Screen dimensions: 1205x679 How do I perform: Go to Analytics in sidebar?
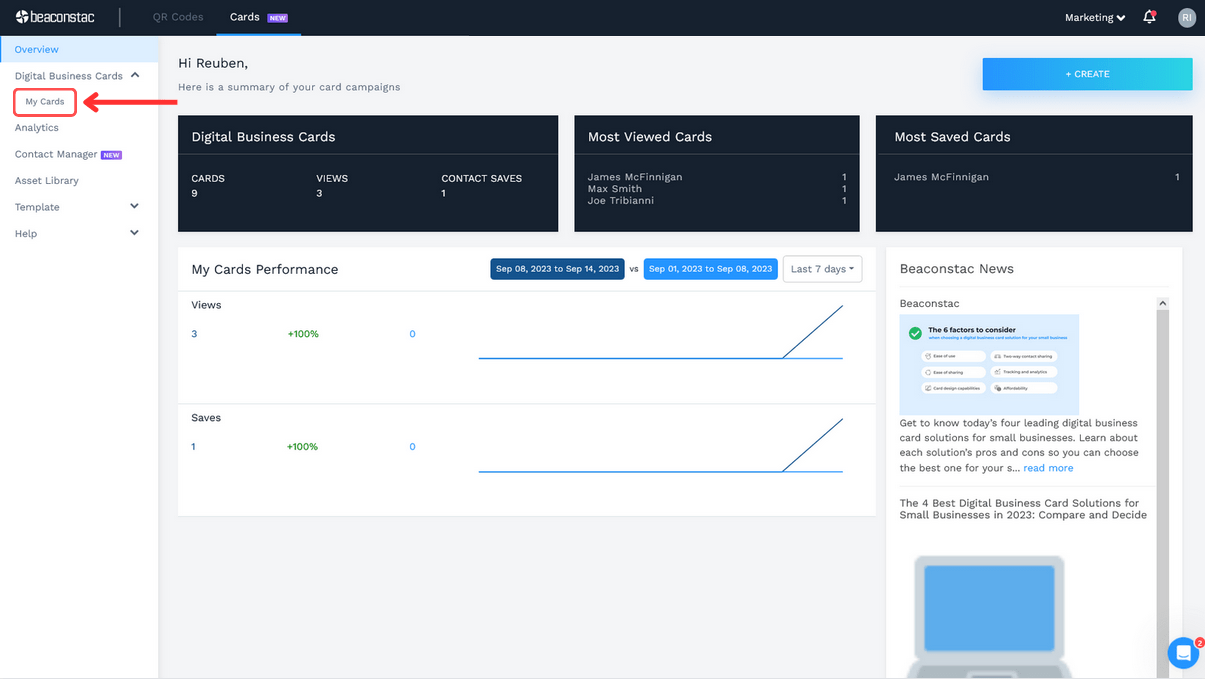tap(37, 128)
